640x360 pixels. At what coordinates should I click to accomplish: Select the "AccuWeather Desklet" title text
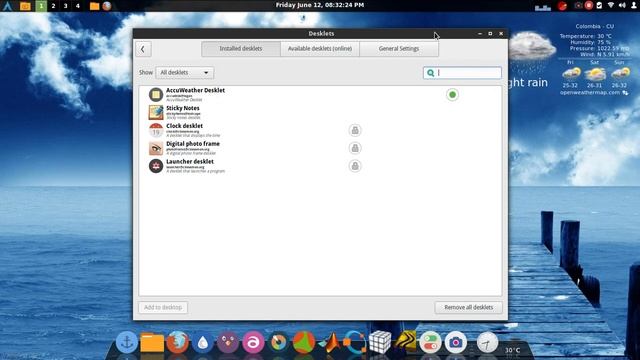click(196, 90)
